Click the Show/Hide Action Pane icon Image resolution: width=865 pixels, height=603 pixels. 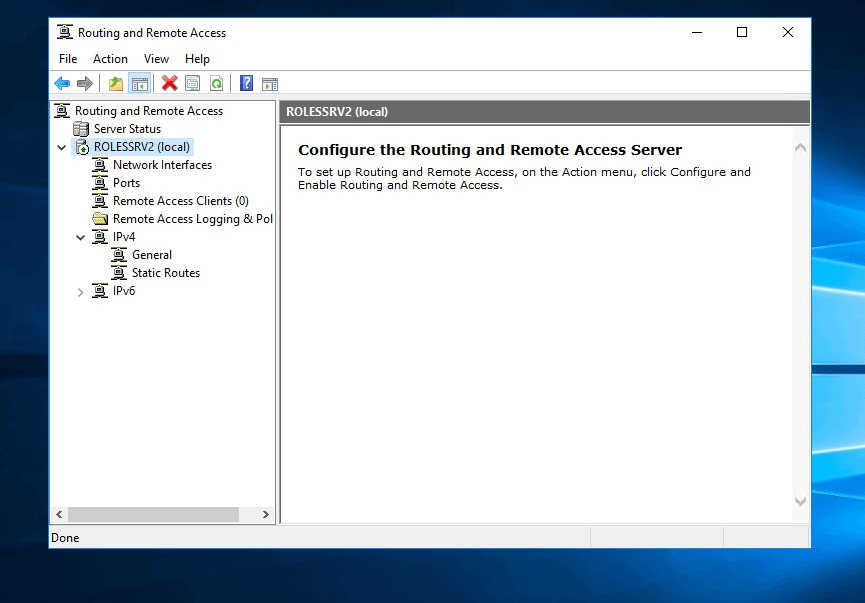270,83
